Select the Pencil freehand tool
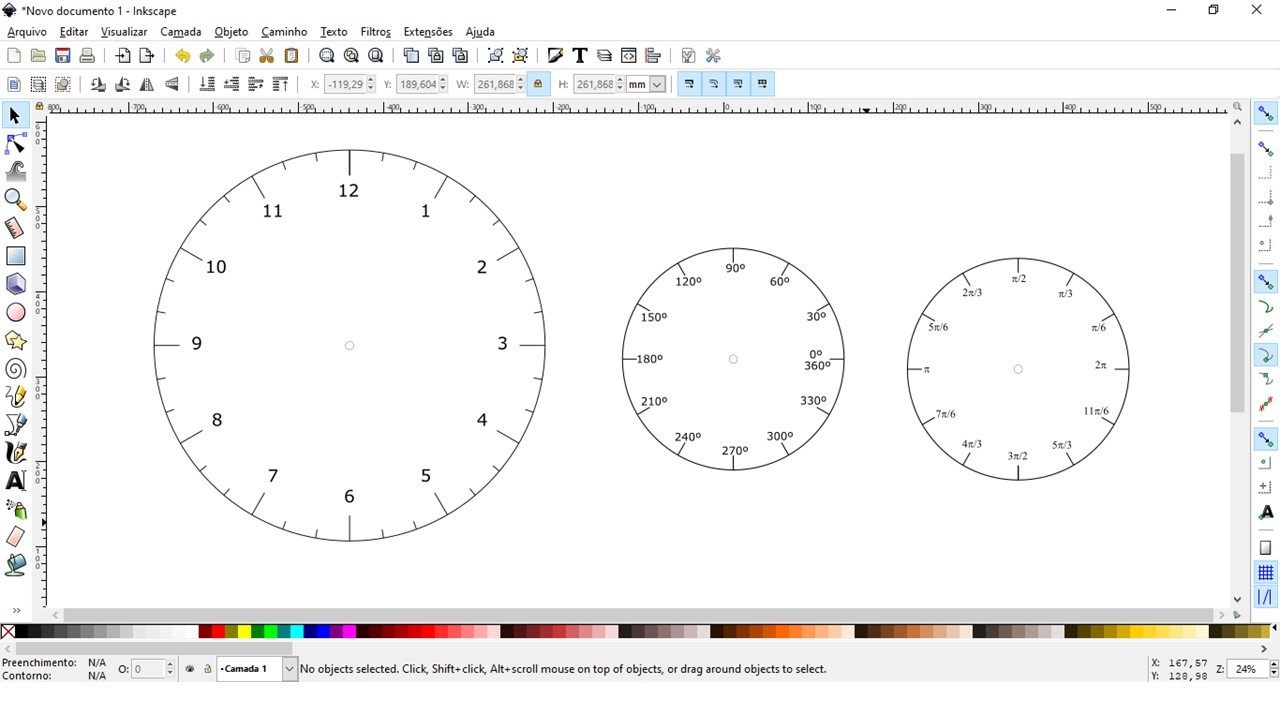The width and height of the screenshot is (1280, 720). pyautogui.click(x=15, y=397)
